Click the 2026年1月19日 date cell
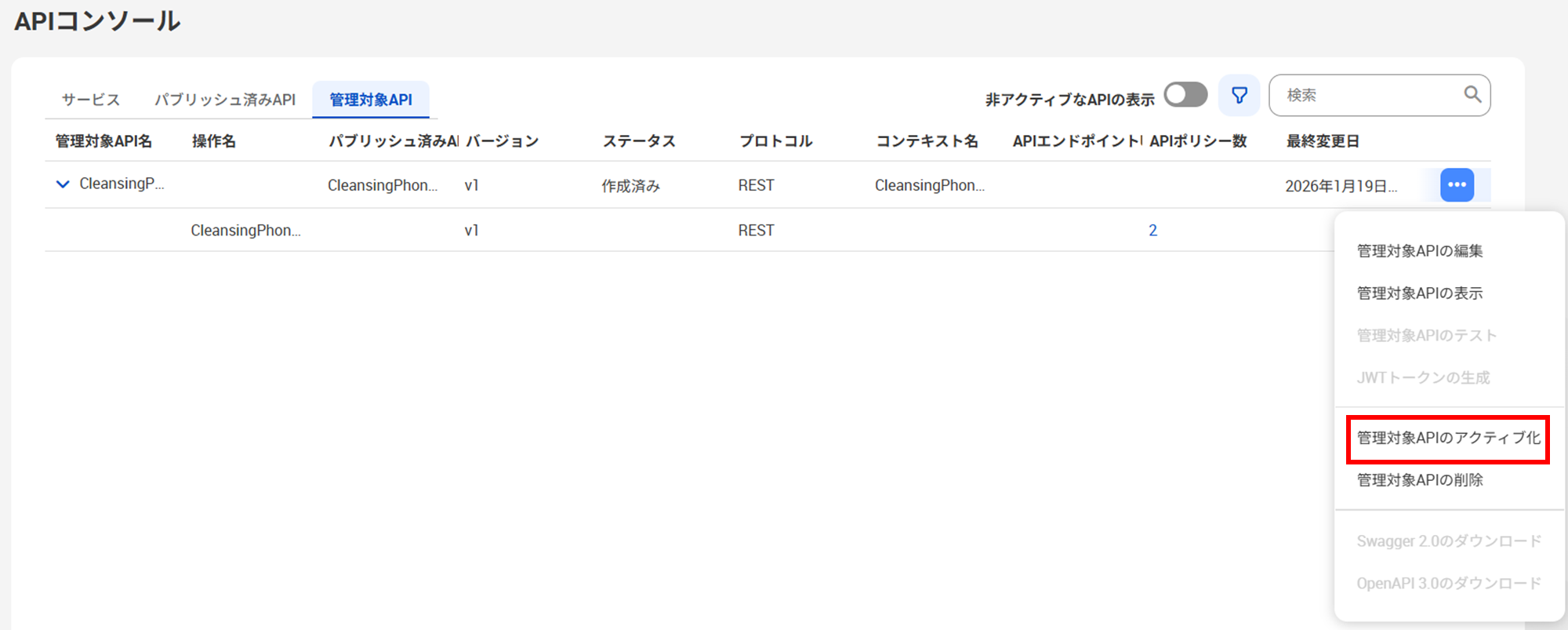This screenshot has height=630, width=1568. pyautogui.click(x=1341, y=186)
